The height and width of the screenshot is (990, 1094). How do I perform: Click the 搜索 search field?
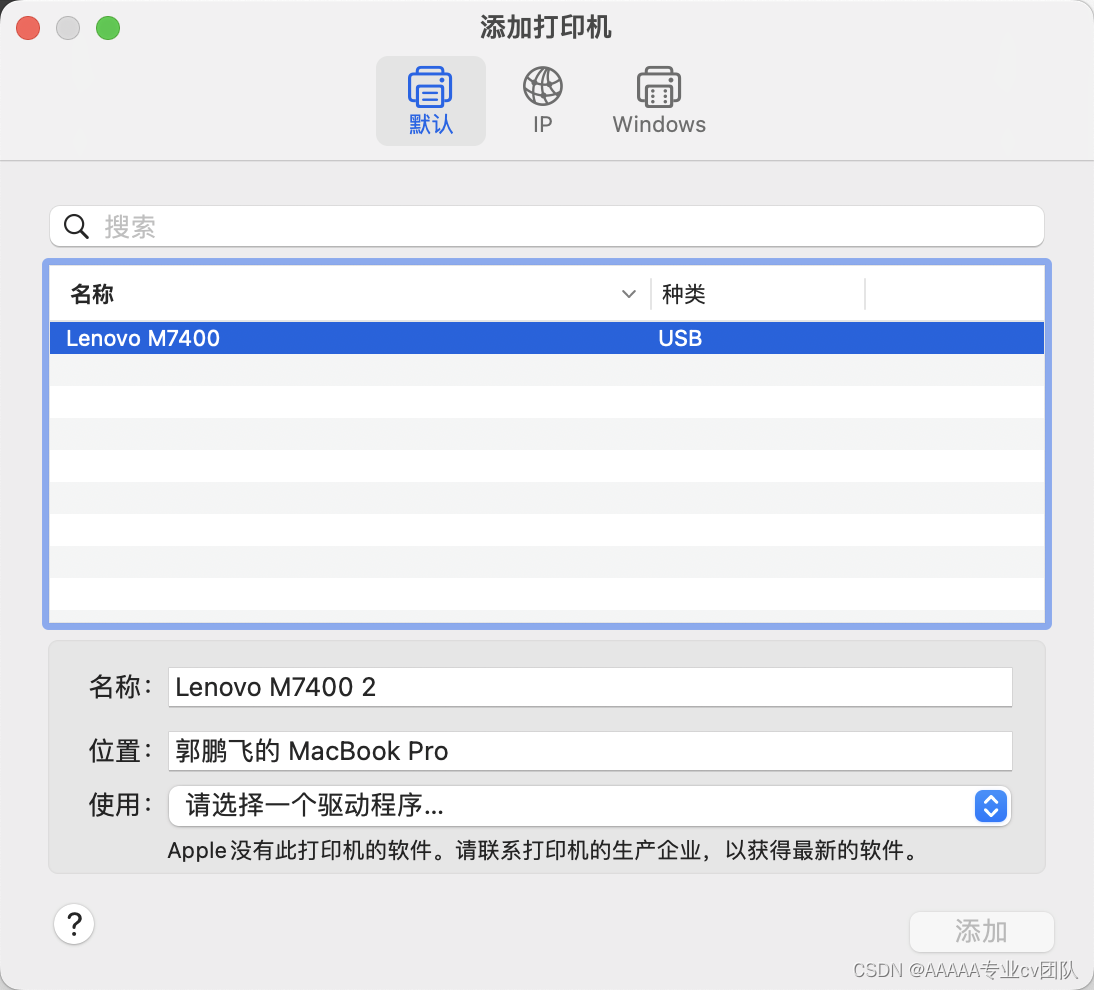(547, 226)
